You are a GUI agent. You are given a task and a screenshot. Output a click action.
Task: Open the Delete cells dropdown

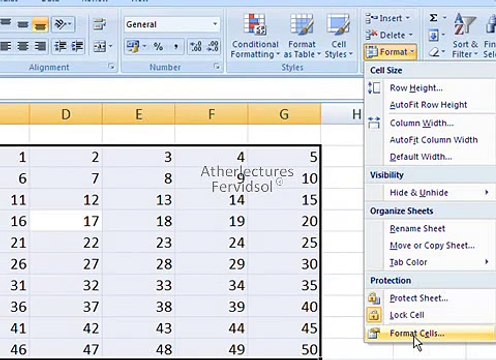(x=389, y=35)
